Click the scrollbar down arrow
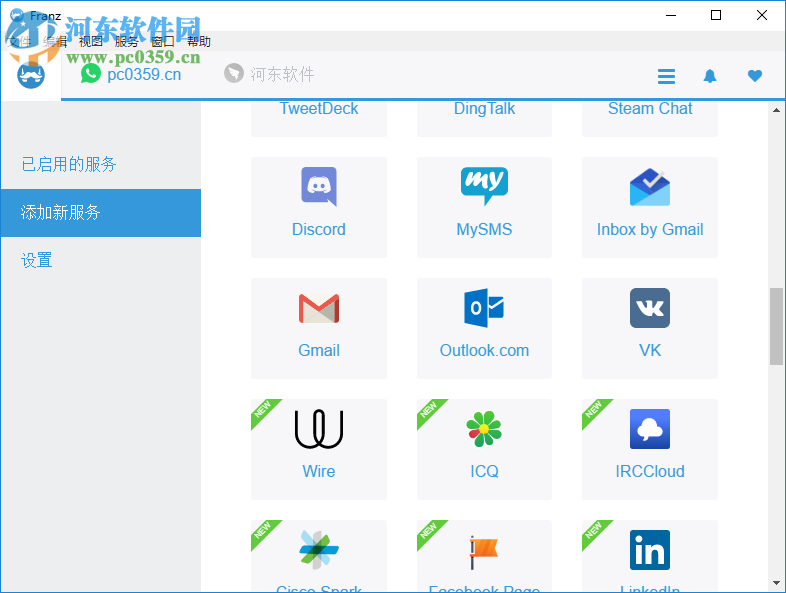The width and height of the screenshot is (786, 593). point(776,583)
